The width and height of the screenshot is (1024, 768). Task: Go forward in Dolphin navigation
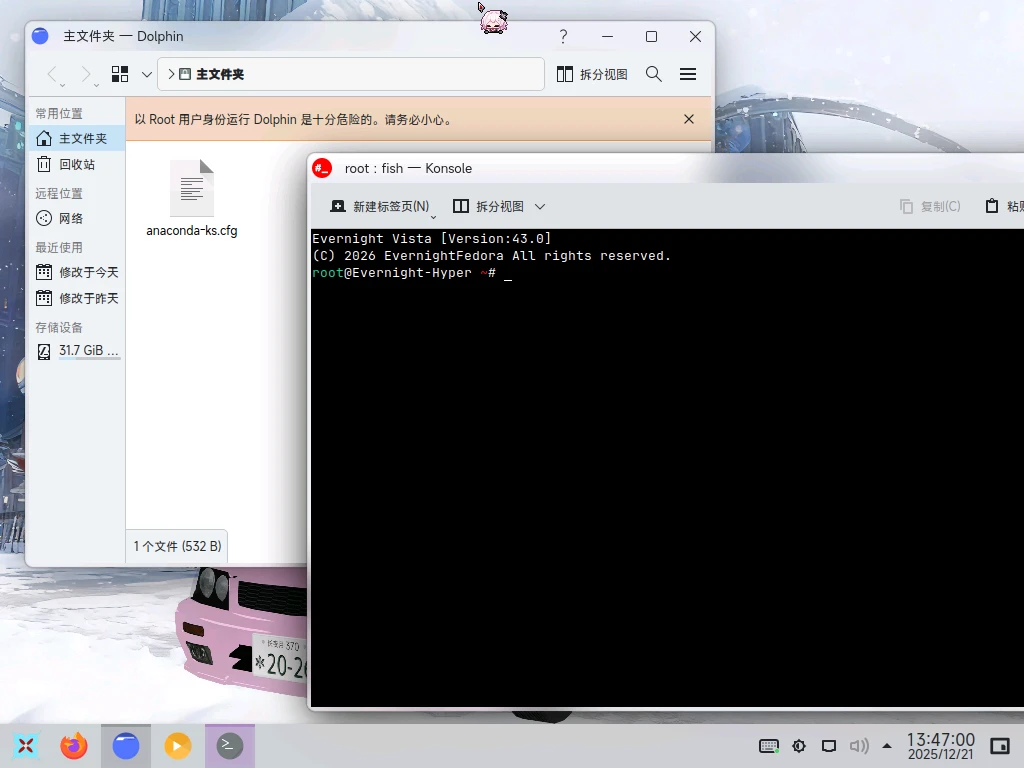click(x=86, y=74)
